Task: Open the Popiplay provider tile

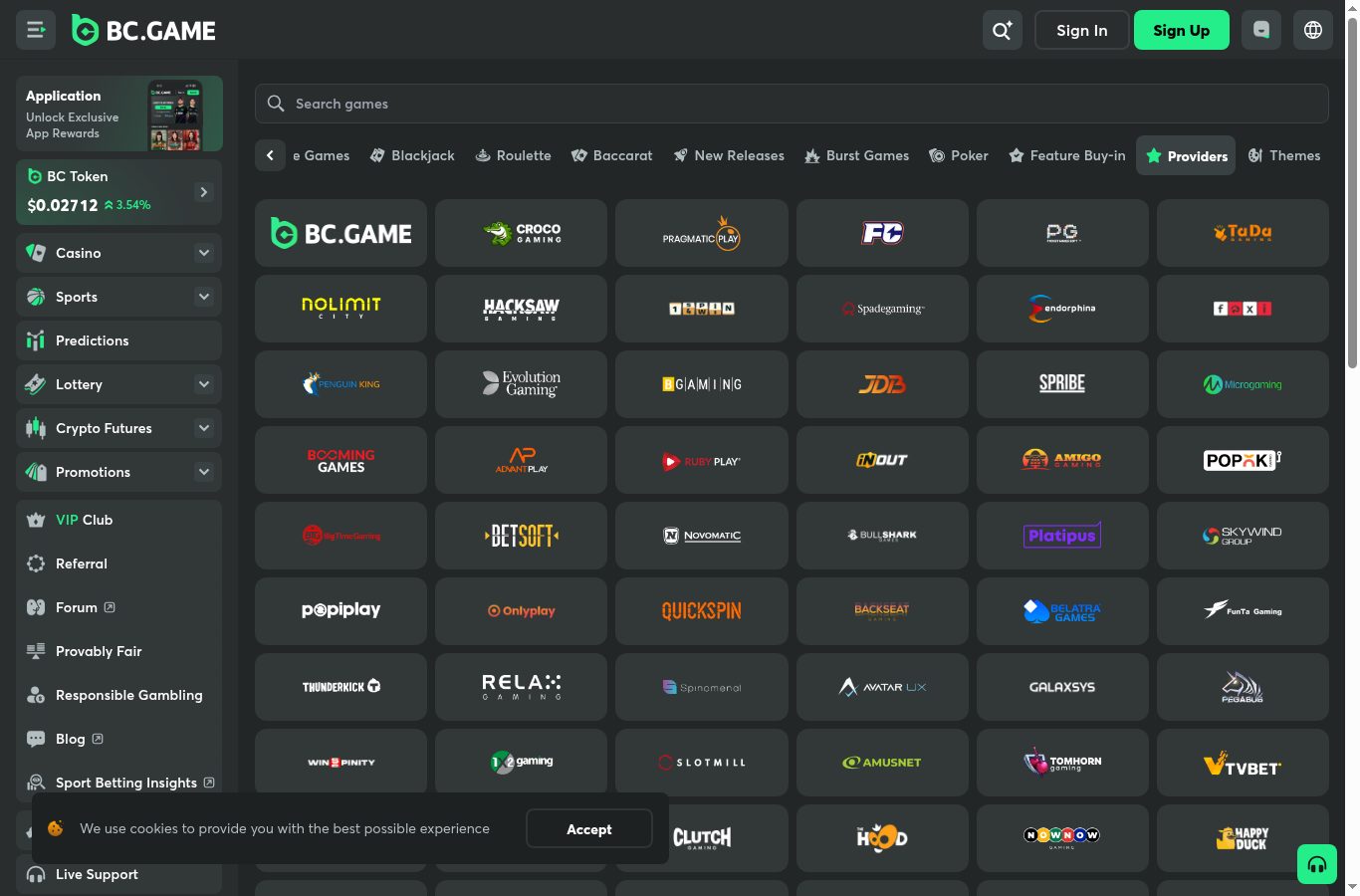Action: 340,611
